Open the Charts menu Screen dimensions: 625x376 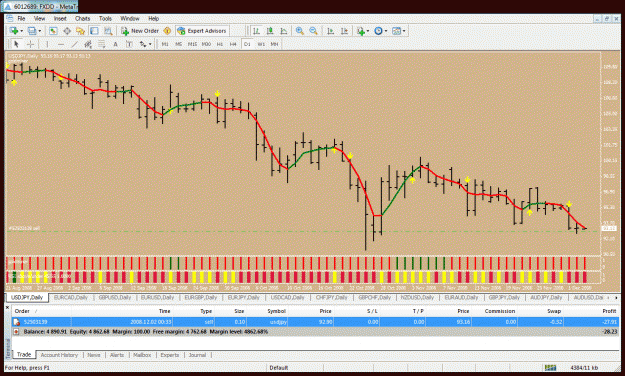click(x=82, y=18)
